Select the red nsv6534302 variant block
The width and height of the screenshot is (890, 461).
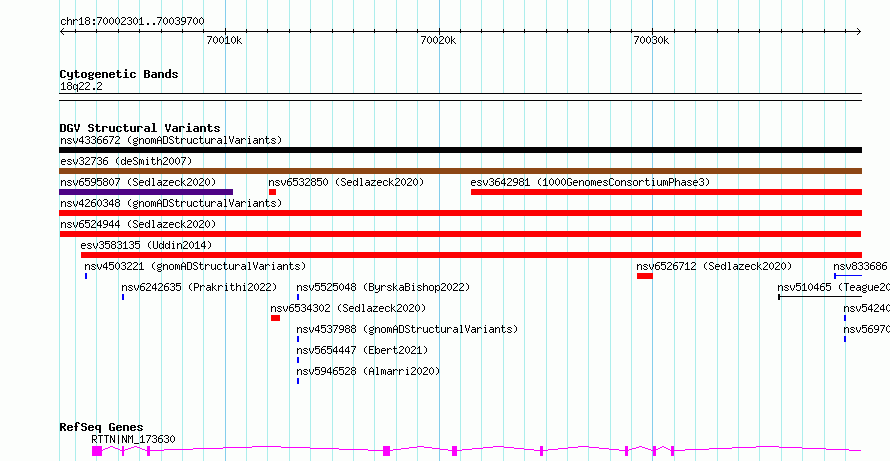(x=275, y=318)
